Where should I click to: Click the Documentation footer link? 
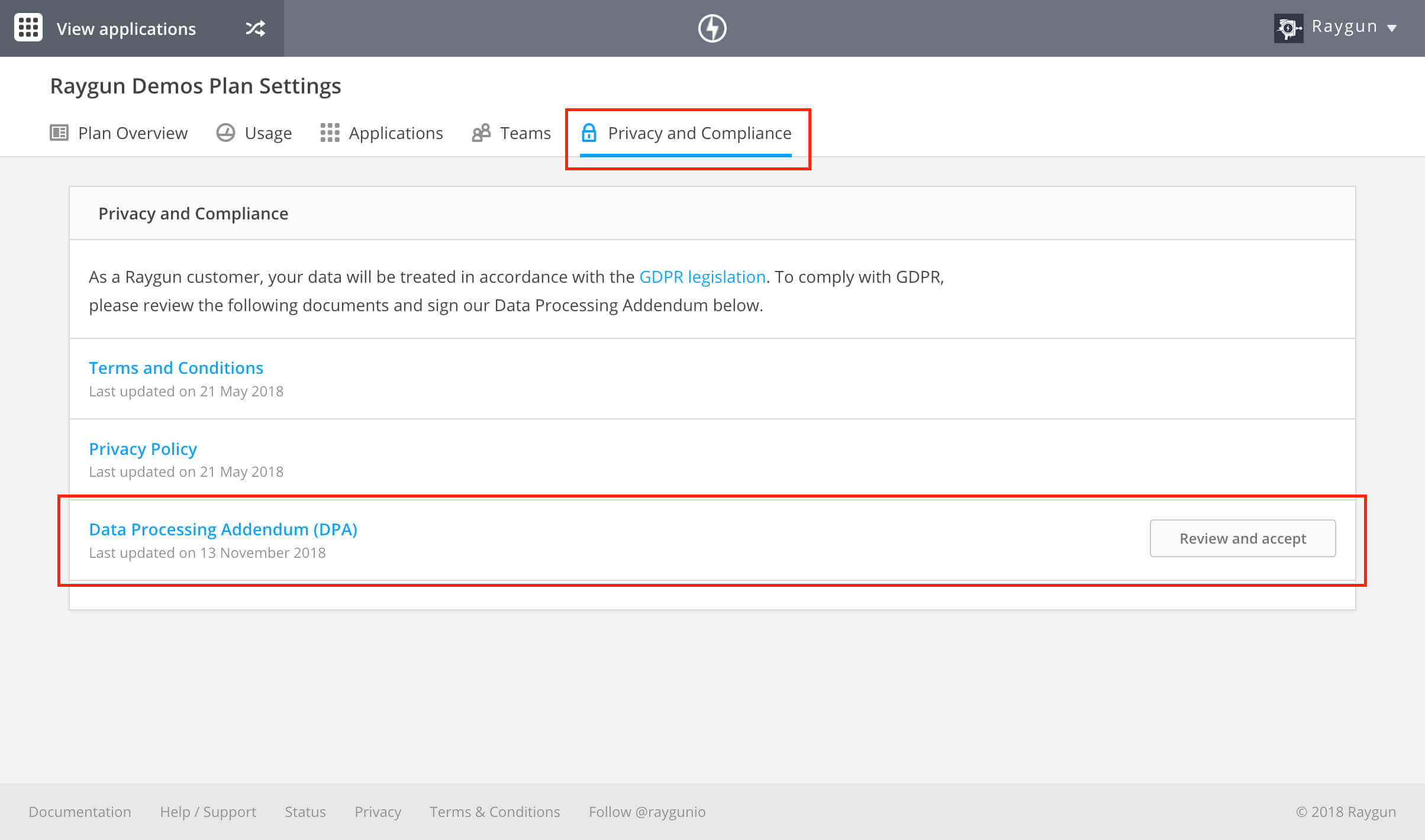pos(80,812)
